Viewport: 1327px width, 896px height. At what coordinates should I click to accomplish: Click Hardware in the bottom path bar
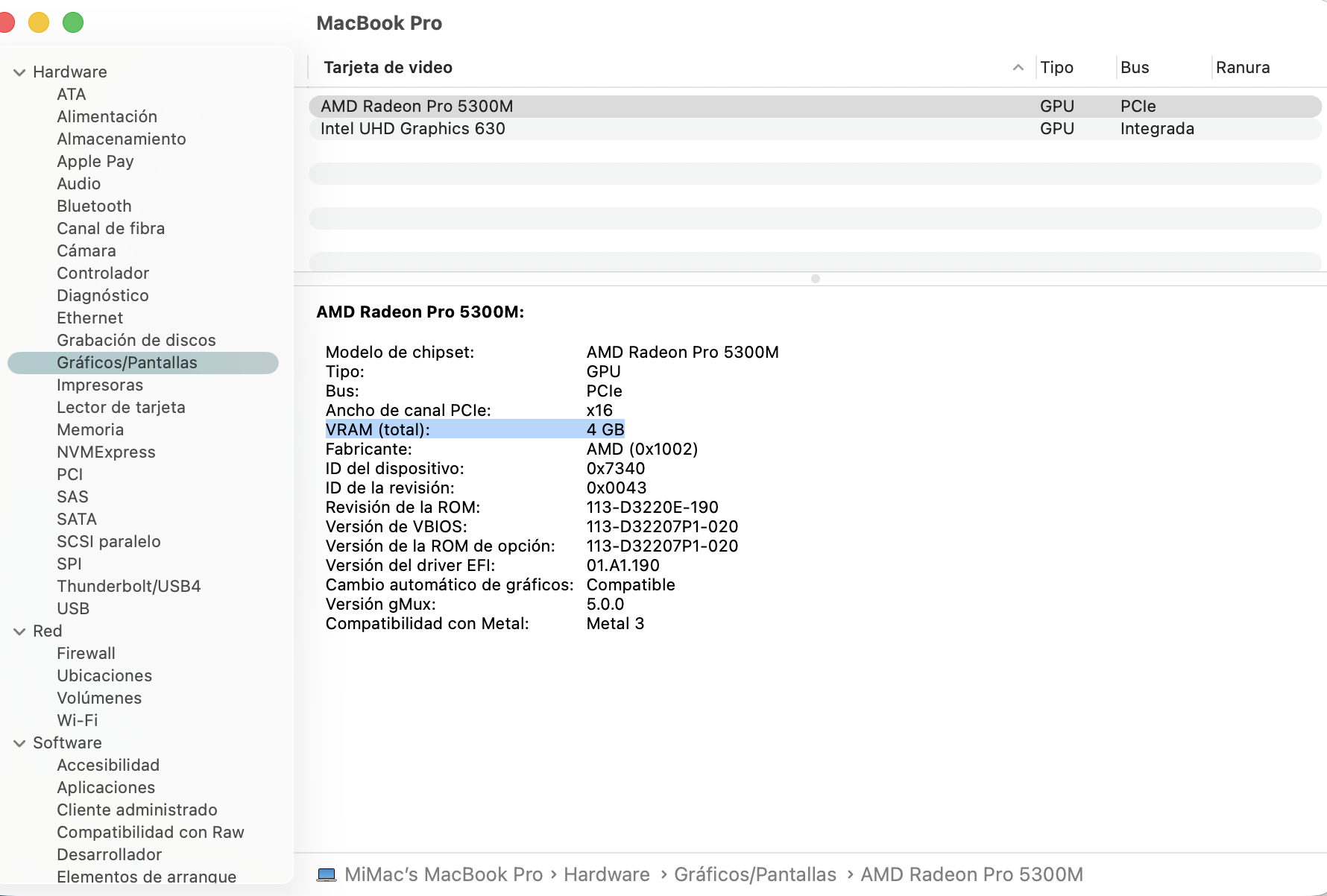tap(606, 874)
